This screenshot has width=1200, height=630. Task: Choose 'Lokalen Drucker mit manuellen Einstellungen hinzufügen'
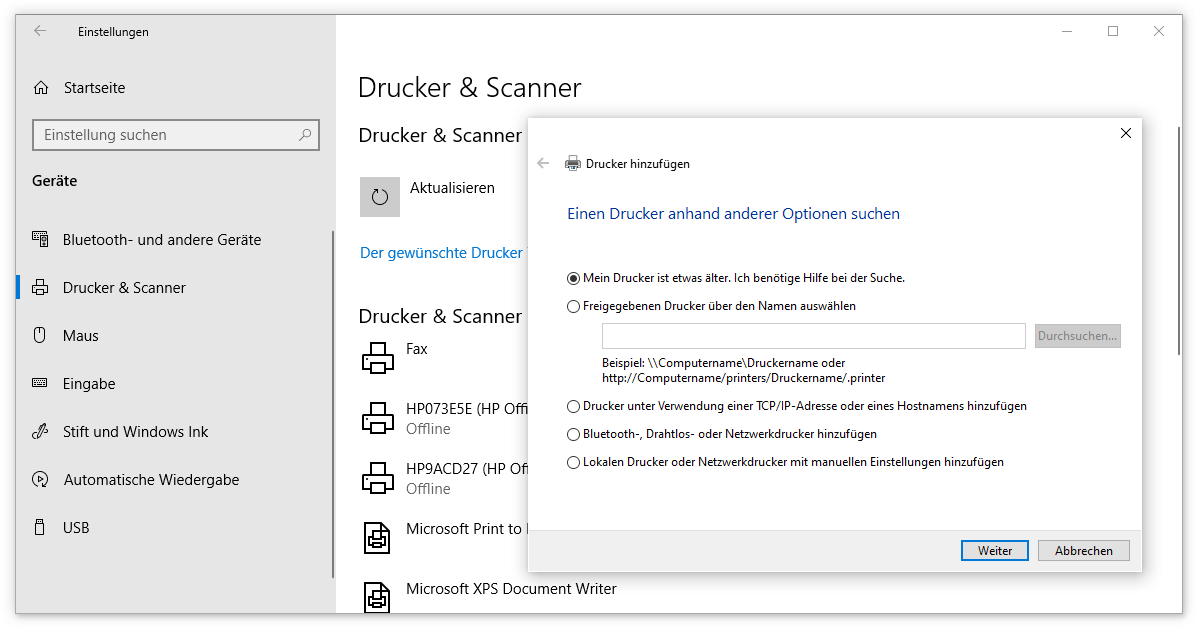pos(573,462)
